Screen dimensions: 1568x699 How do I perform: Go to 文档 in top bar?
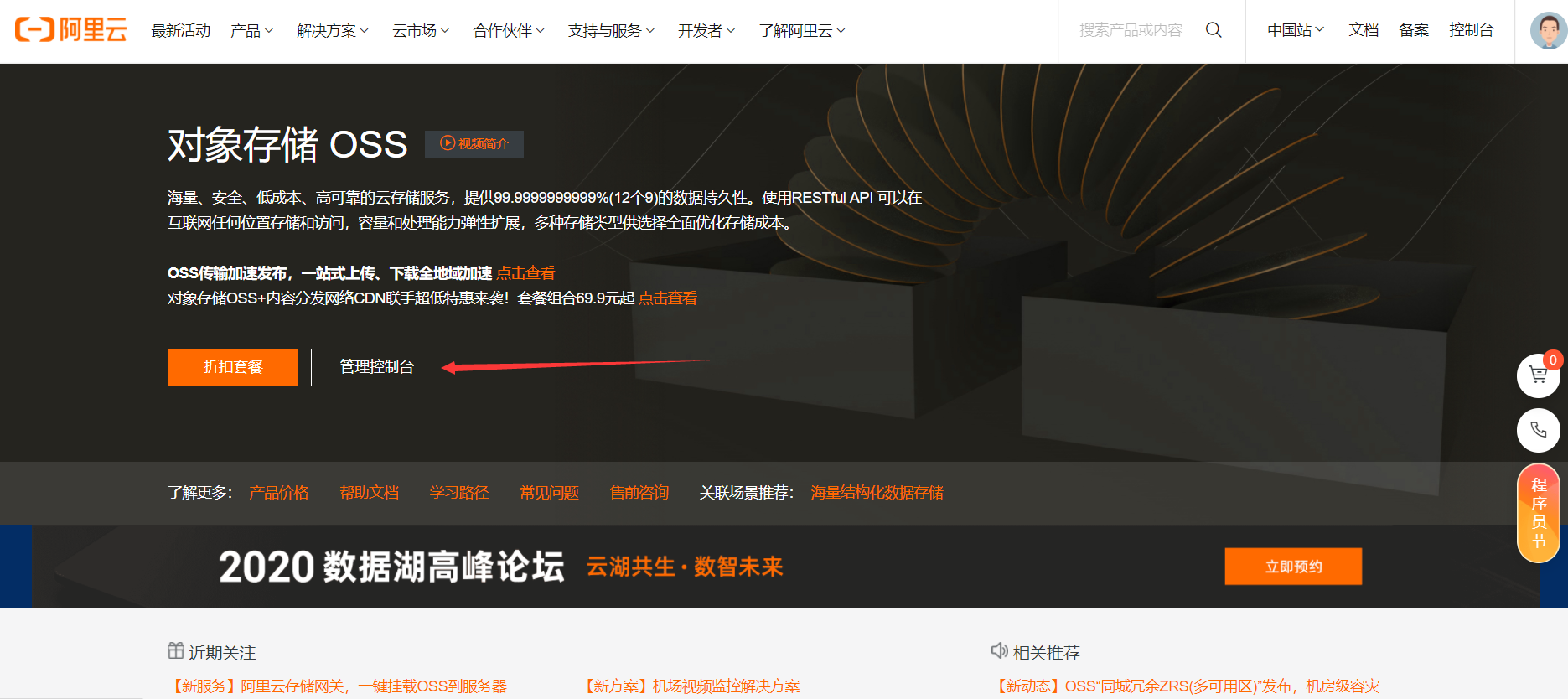pos(1364,30)
